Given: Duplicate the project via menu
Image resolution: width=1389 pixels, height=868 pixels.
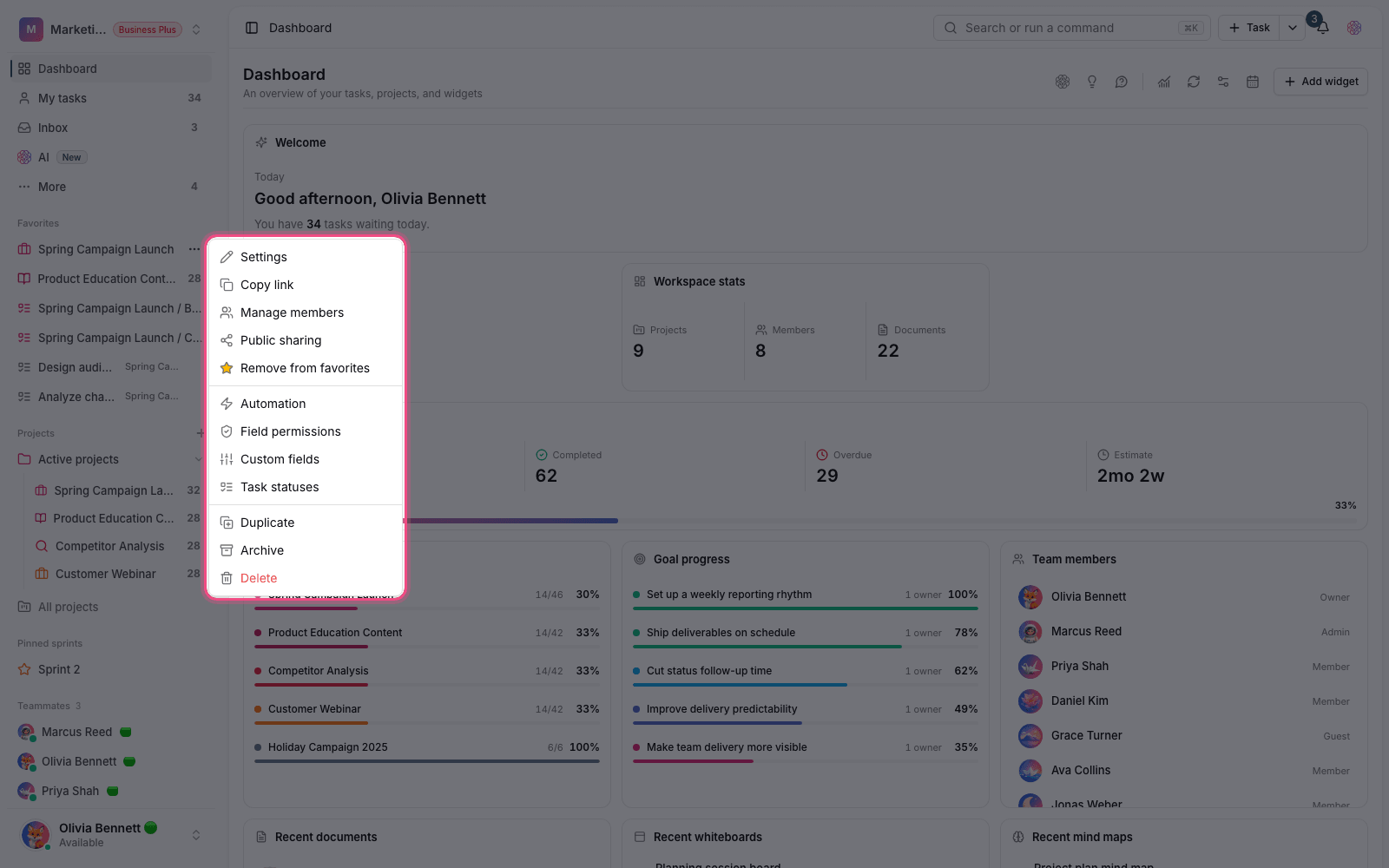Looking at the screenshot, I should click(x=306, y=523).
